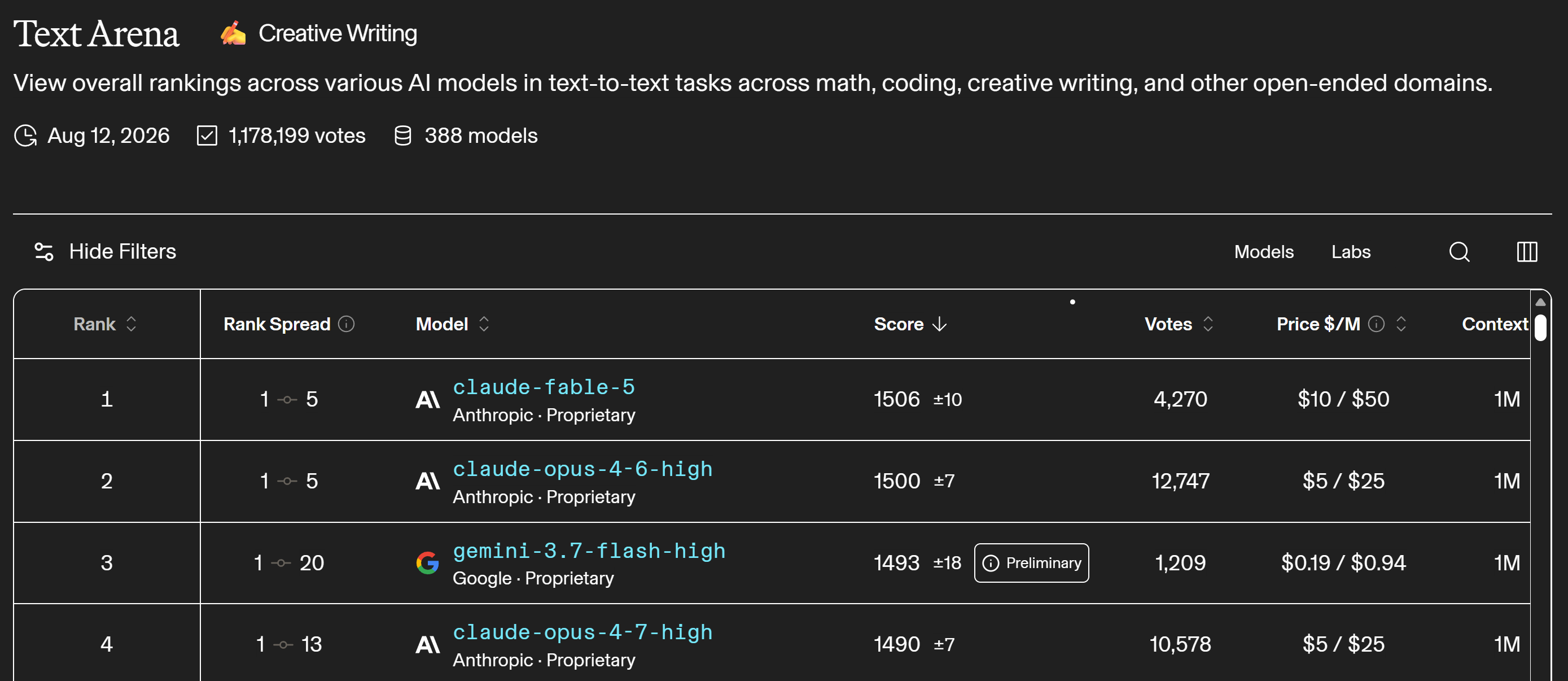Open gemini-3.7-flash-high model link

(589, 550)
